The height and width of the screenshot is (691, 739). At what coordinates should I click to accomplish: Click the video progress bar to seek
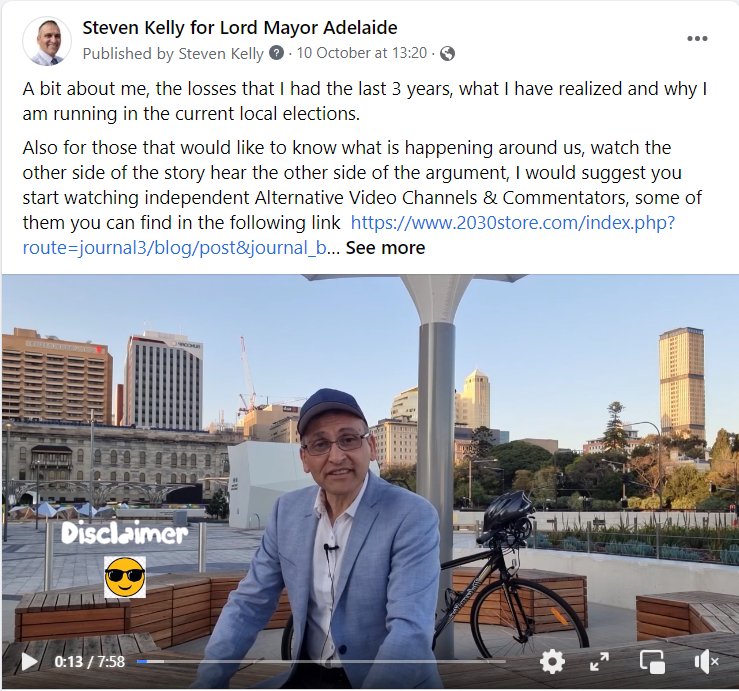[x=321, y=661]
